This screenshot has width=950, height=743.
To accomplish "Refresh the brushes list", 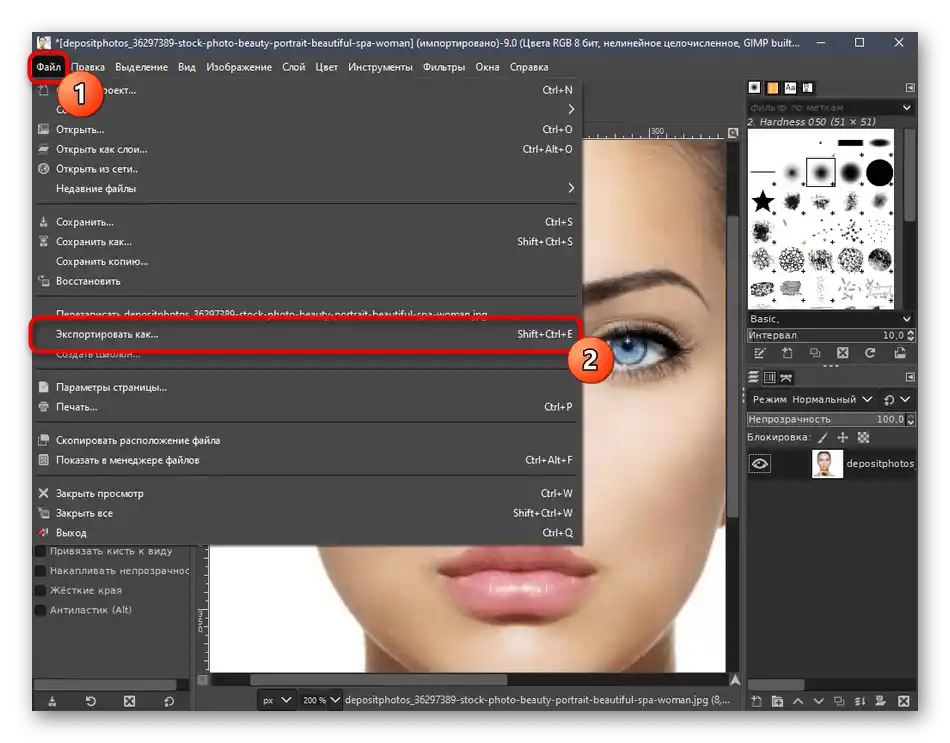I will (870, 353).
